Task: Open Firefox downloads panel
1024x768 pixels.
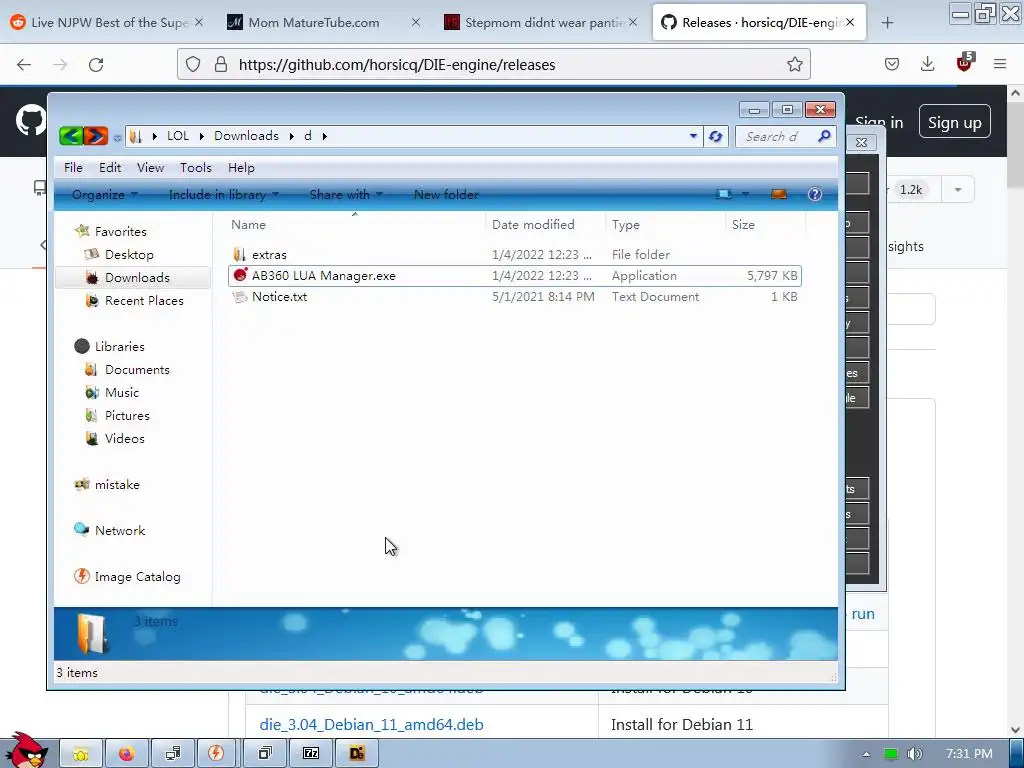Action: click(x=927, y=64)
